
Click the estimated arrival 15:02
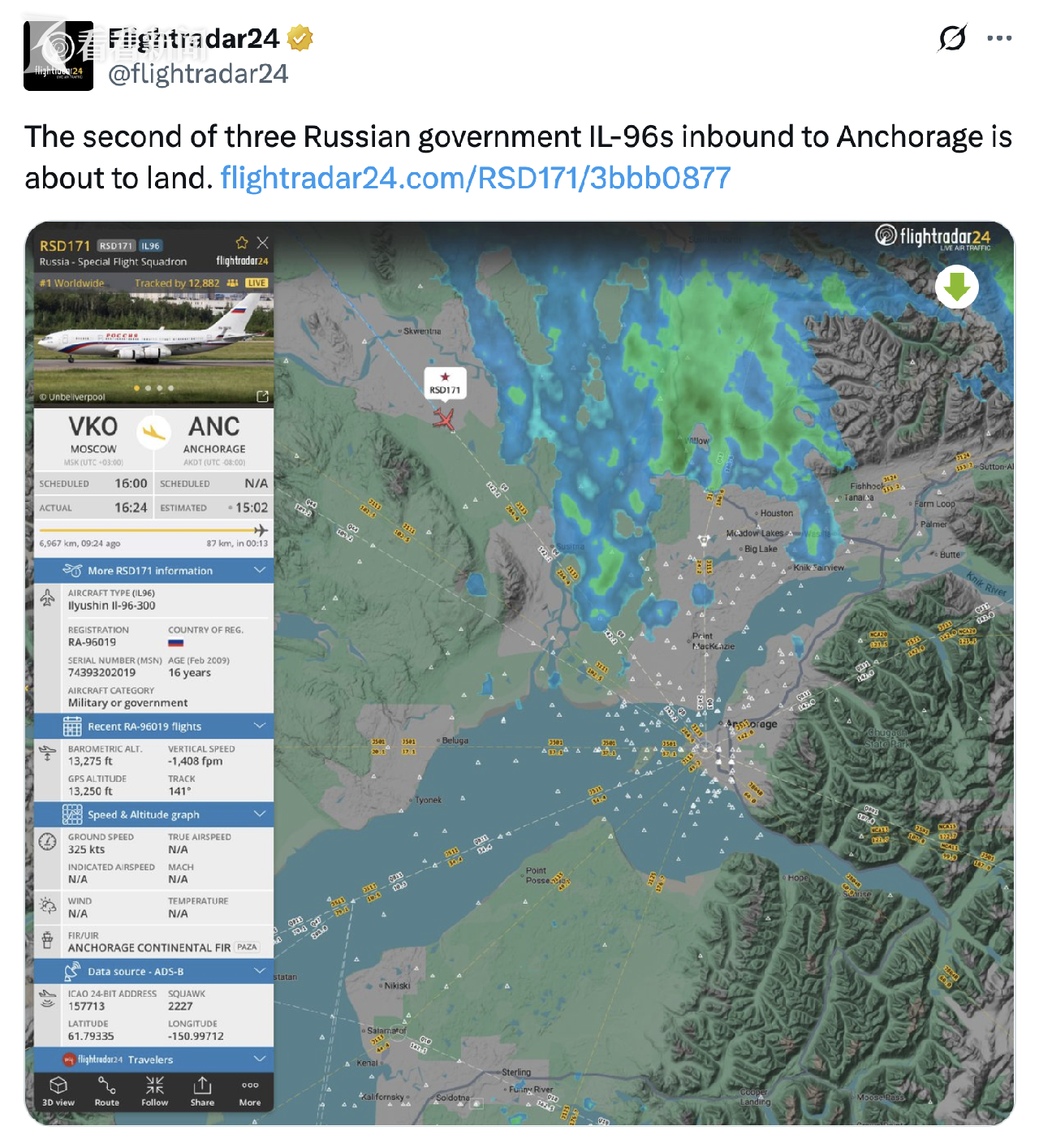252,507
